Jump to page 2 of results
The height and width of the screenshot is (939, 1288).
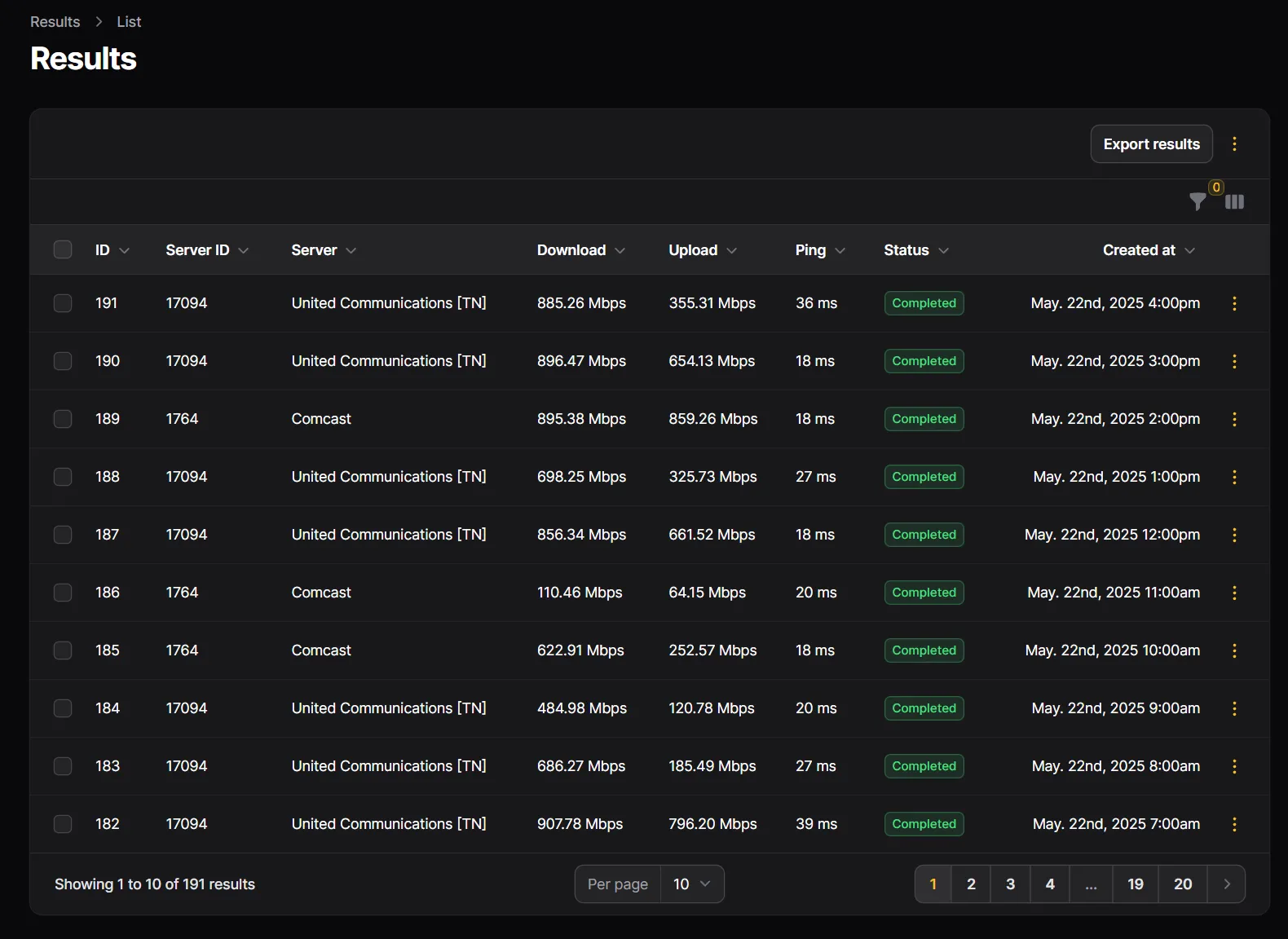tap(971, 884)
